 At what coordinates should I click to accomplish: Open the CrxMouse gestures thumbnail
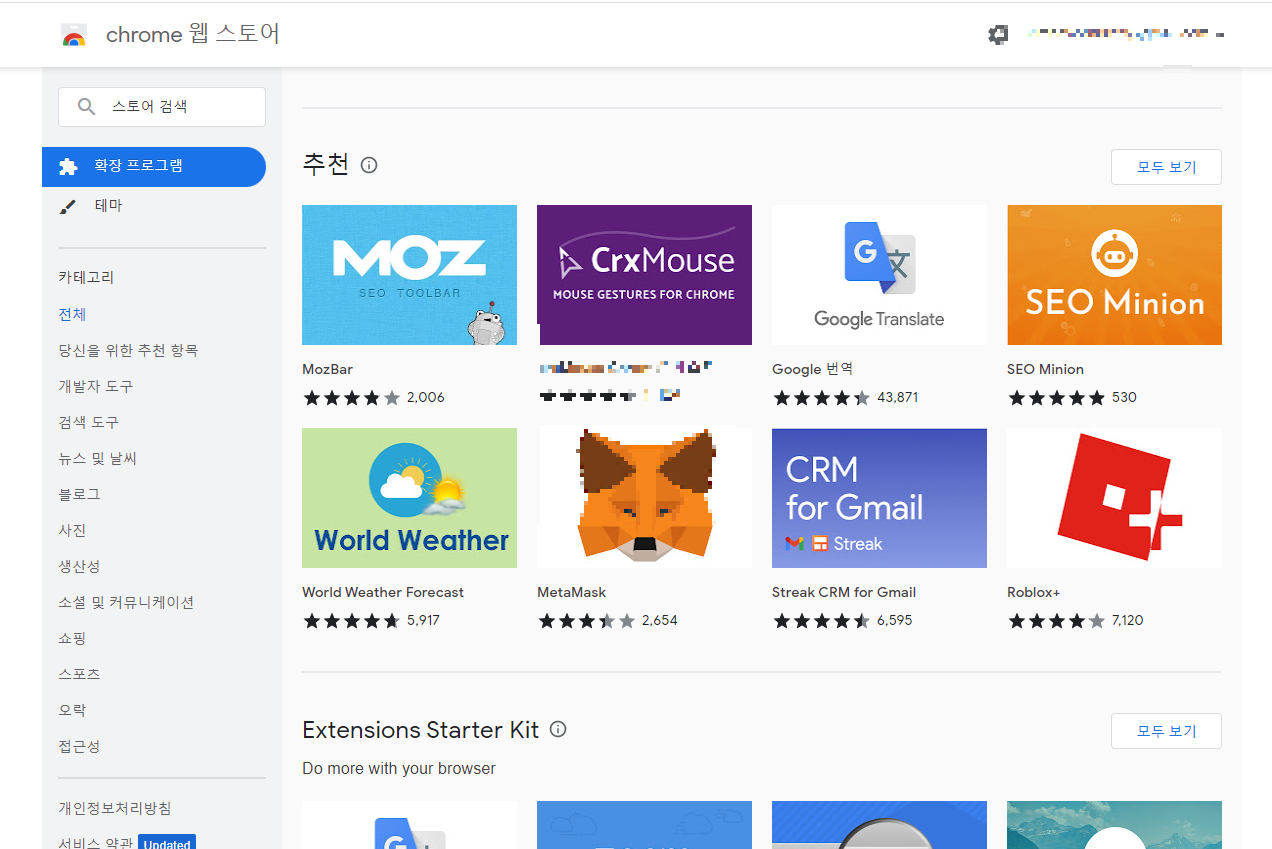coord(644,275)
